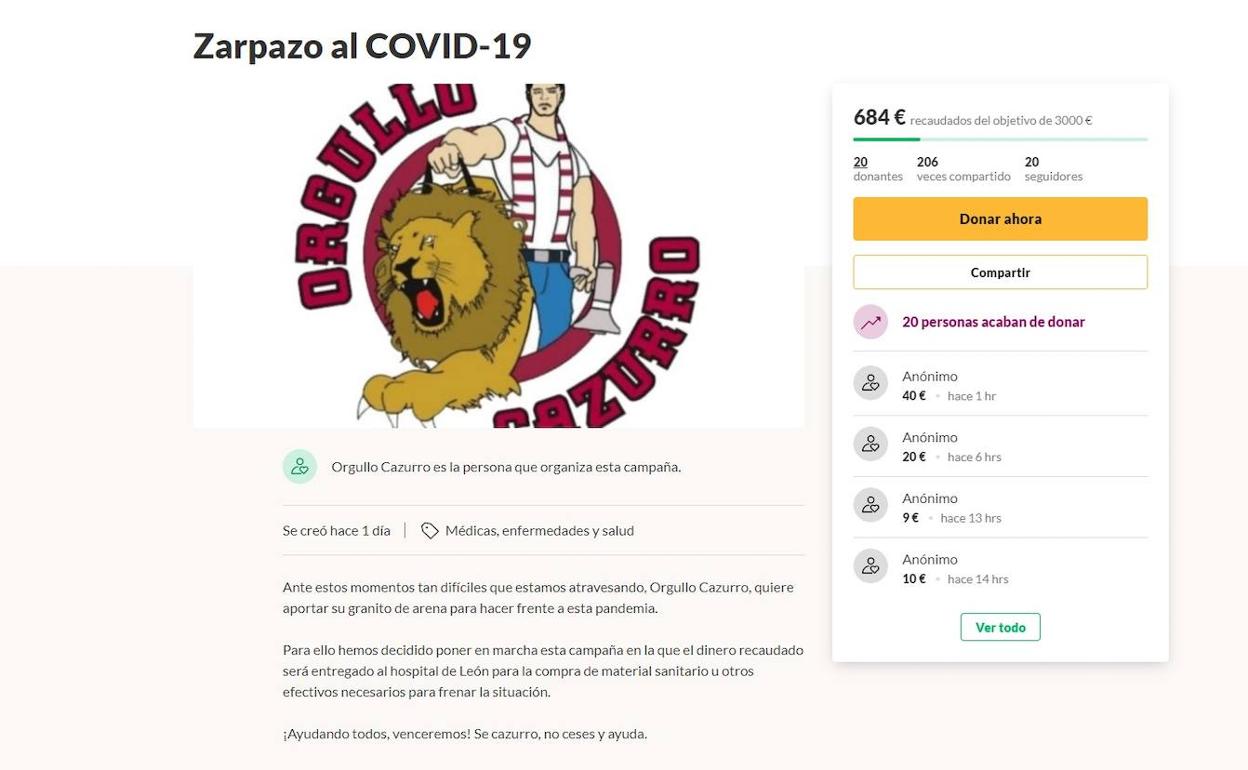Click the donor avatar for the 20 € donation
Viewport: 1248px width, 770px height.
point(870,444)
